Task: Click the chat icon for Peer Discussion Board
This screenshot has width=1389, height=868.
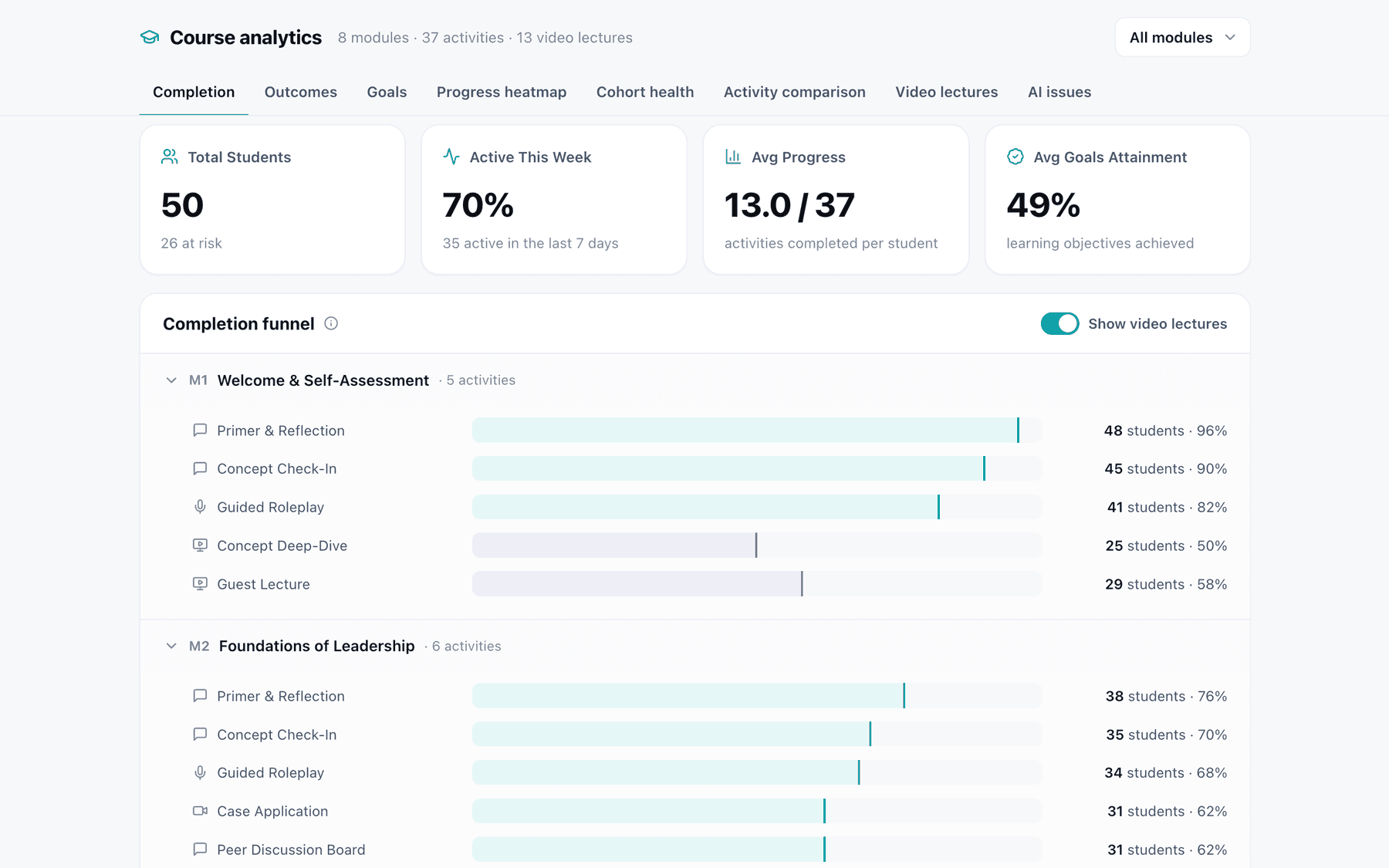Action: [200, 849]
